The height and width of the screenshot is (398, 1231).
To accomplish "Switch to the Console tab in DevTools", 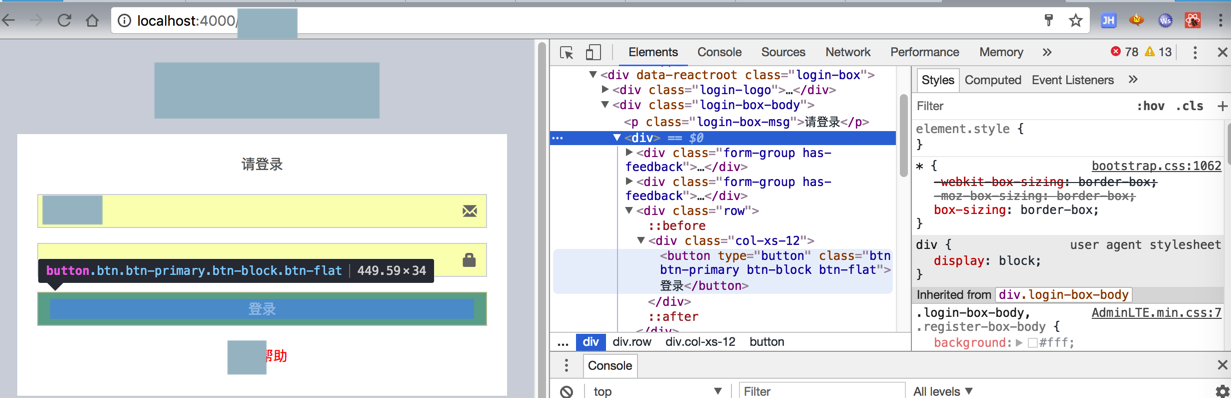I will (x=720, y=52).
